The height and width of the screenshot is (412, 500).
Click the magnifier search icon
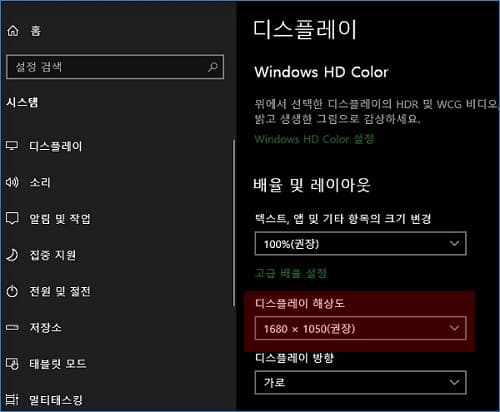tap(213, 67)
